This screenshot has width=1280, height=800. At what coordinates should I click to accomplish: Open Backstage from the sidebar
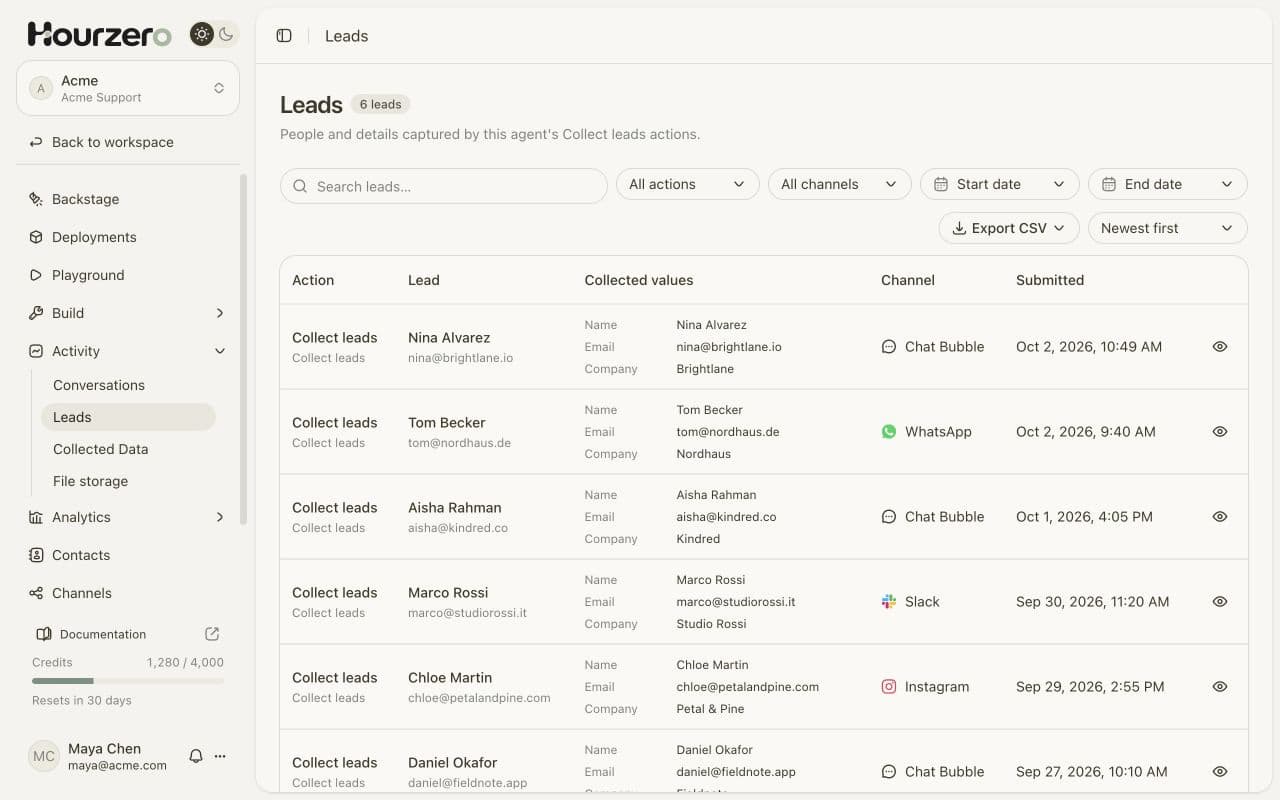point(128,199)
